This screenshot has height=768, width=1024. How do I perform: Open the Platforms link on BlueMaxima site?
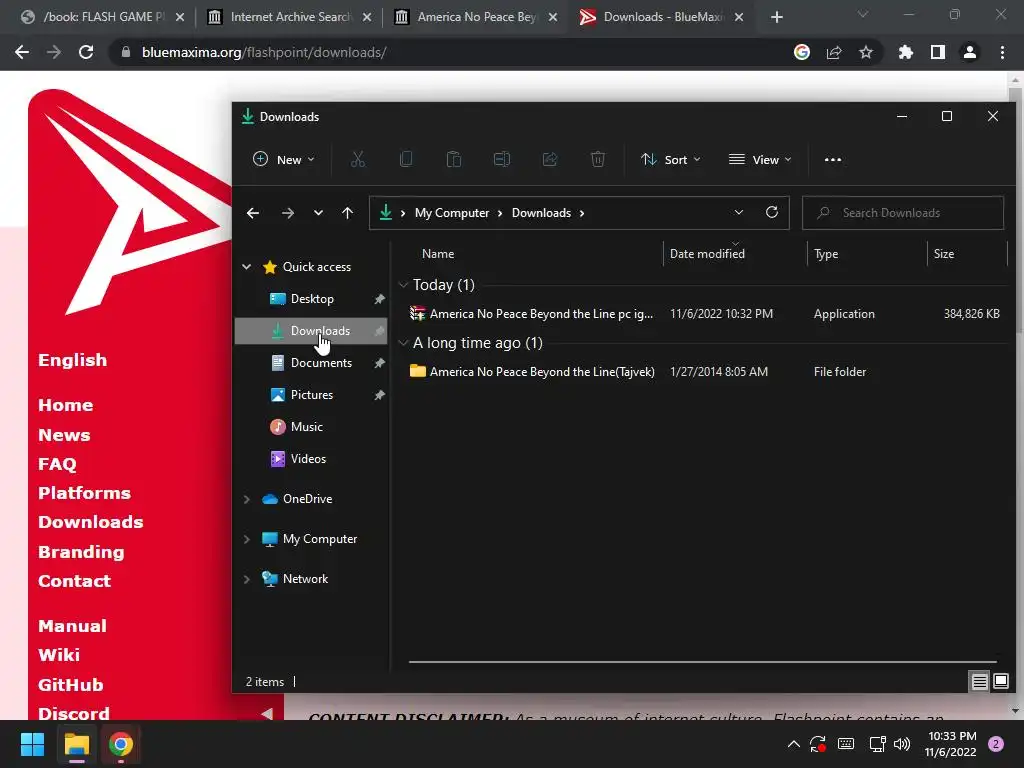[84, 493]
